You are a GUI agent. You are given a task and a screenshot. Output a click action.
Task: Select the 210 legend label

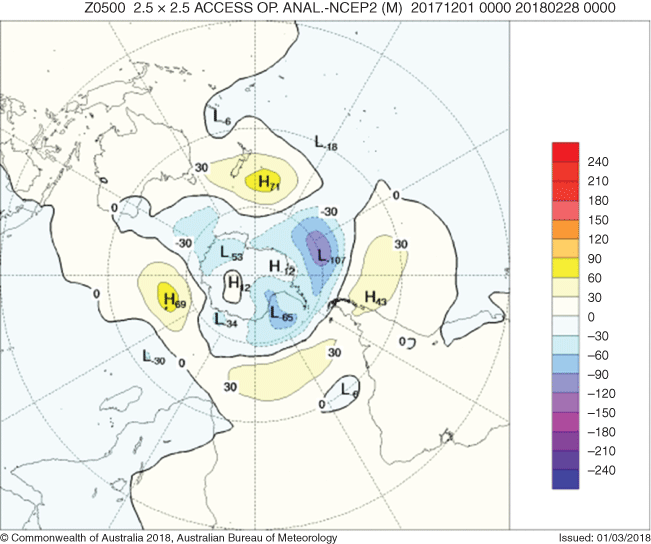point(598,181)
